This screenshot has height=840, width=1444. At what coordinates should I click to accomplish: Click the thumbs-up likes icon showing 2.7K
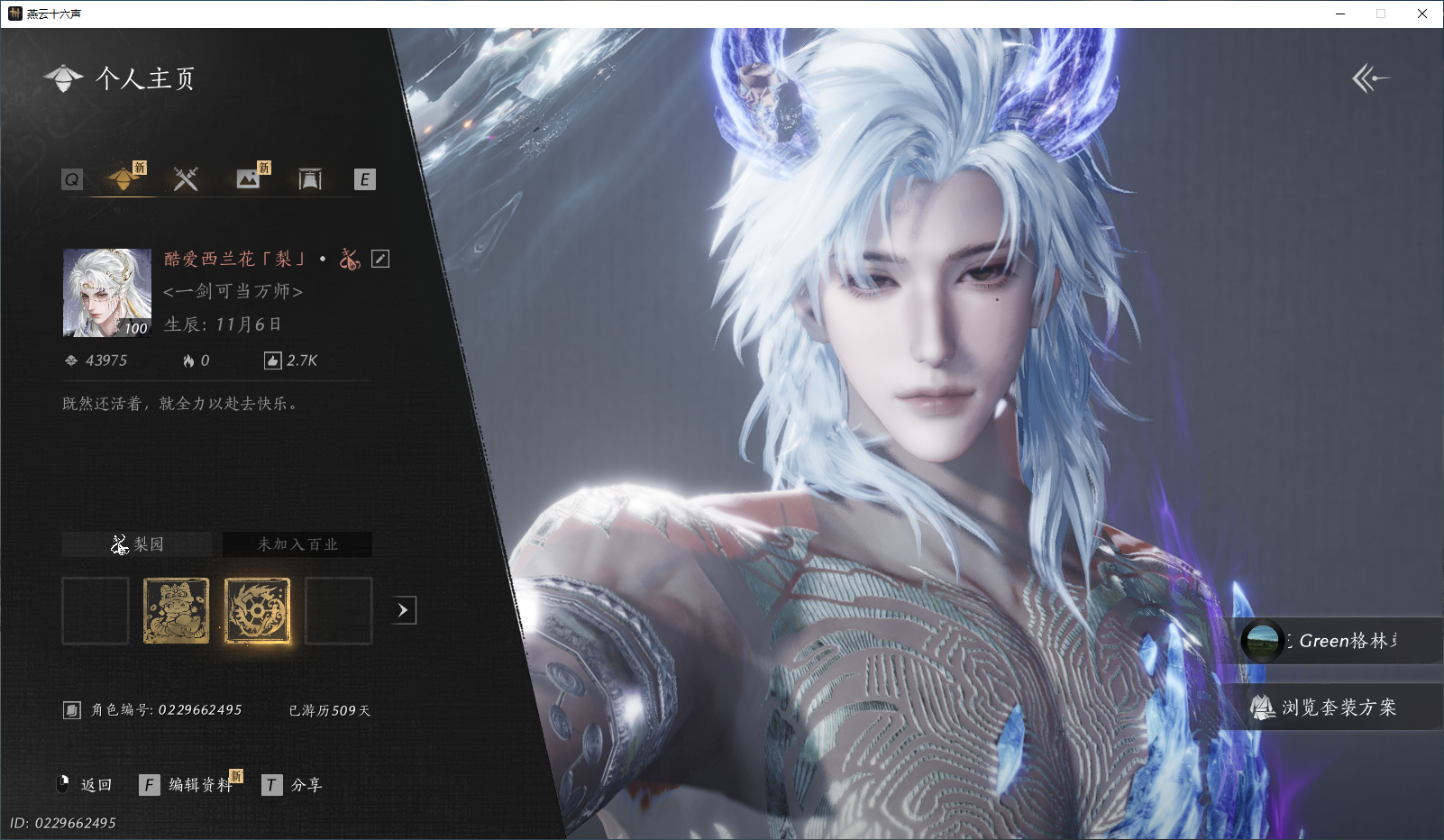click(272, 361)
